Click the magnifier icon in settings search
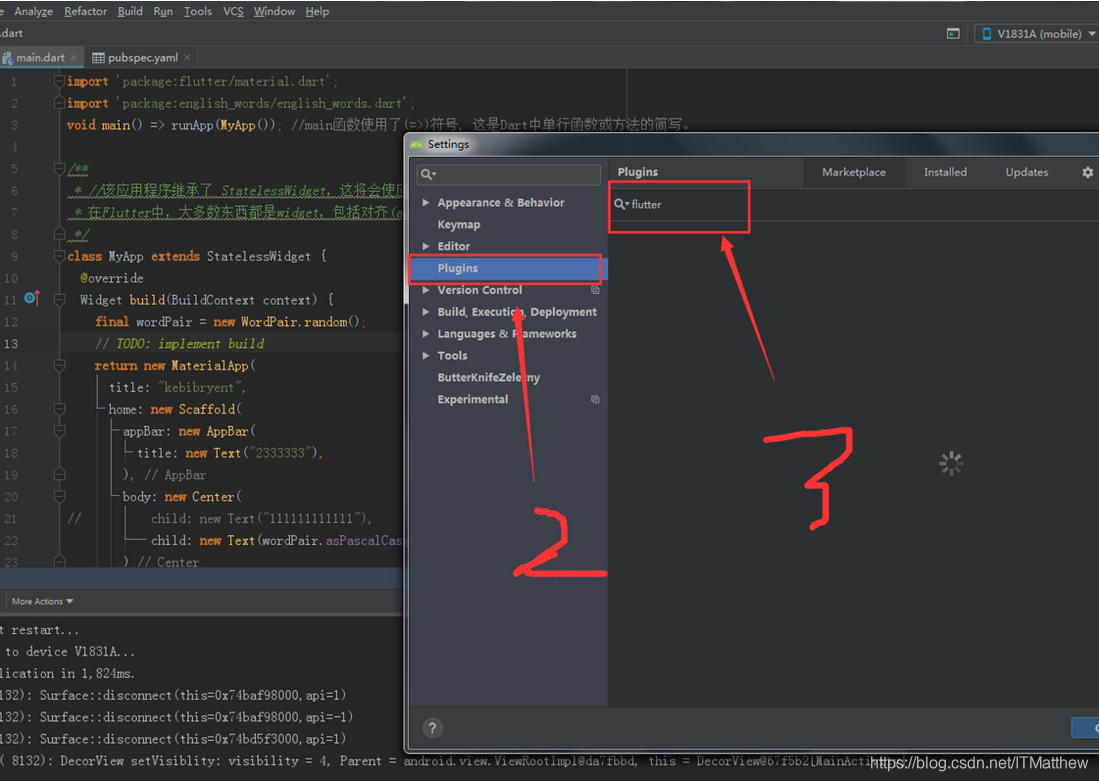The height and width of the screenshot is (782, 1099). 428,174
